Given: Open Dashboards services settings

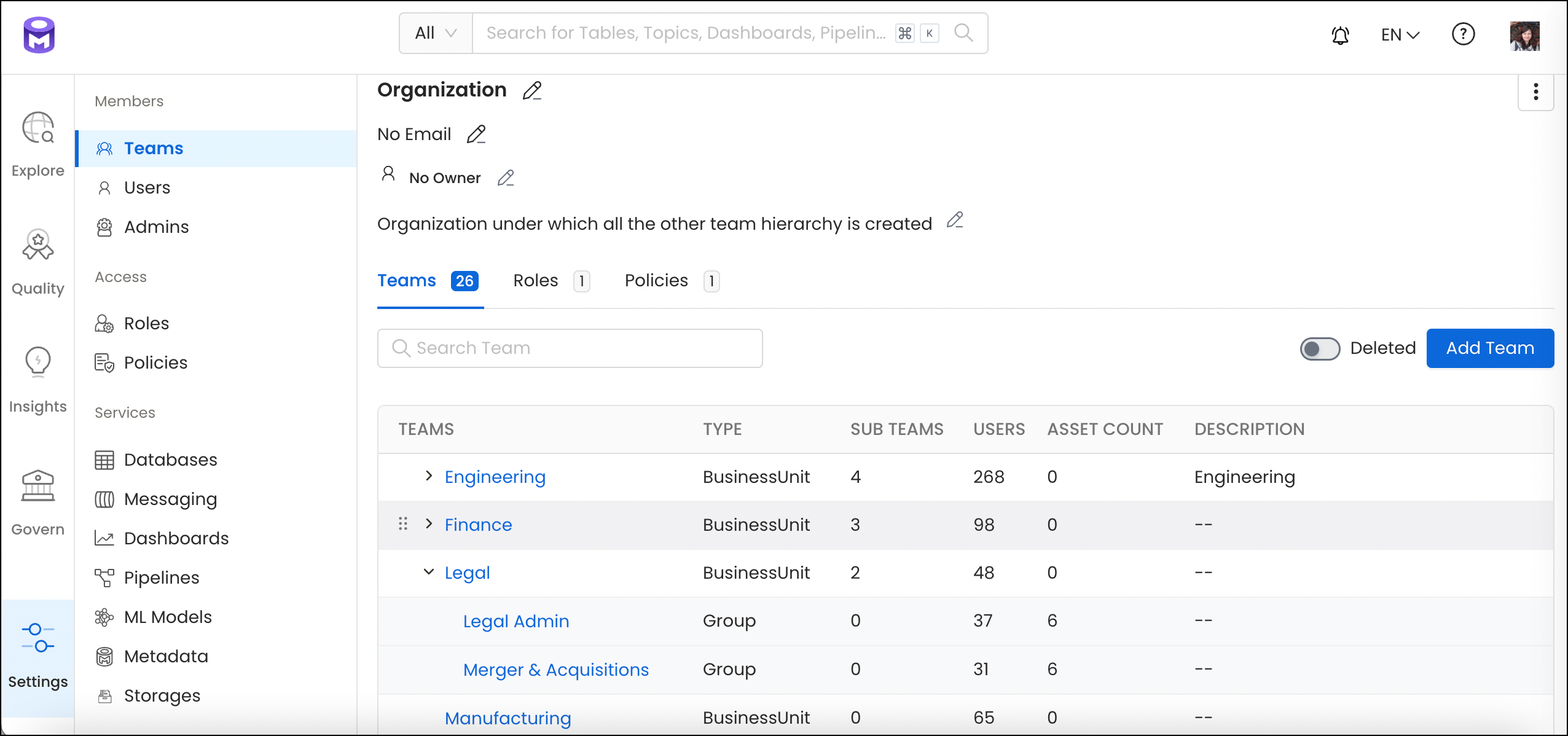Looking at the screenshot, I should pyautogui.click(x=216, y=538).
